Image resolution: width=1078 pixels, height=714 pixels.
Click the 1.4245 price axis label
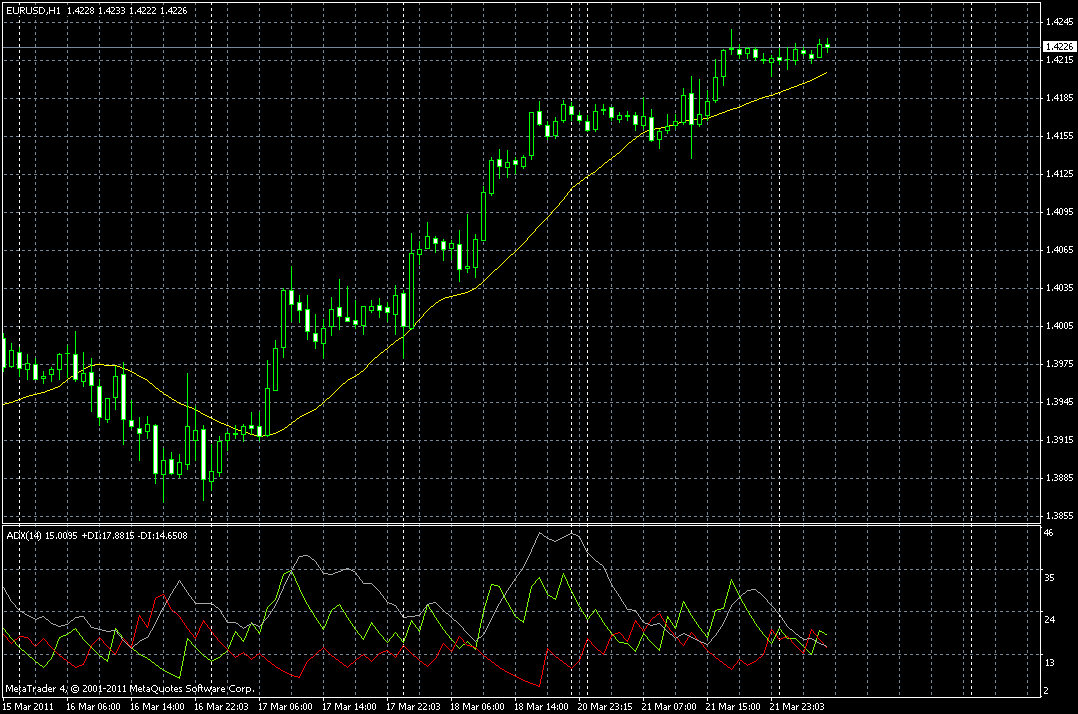tap(1059, 22)
